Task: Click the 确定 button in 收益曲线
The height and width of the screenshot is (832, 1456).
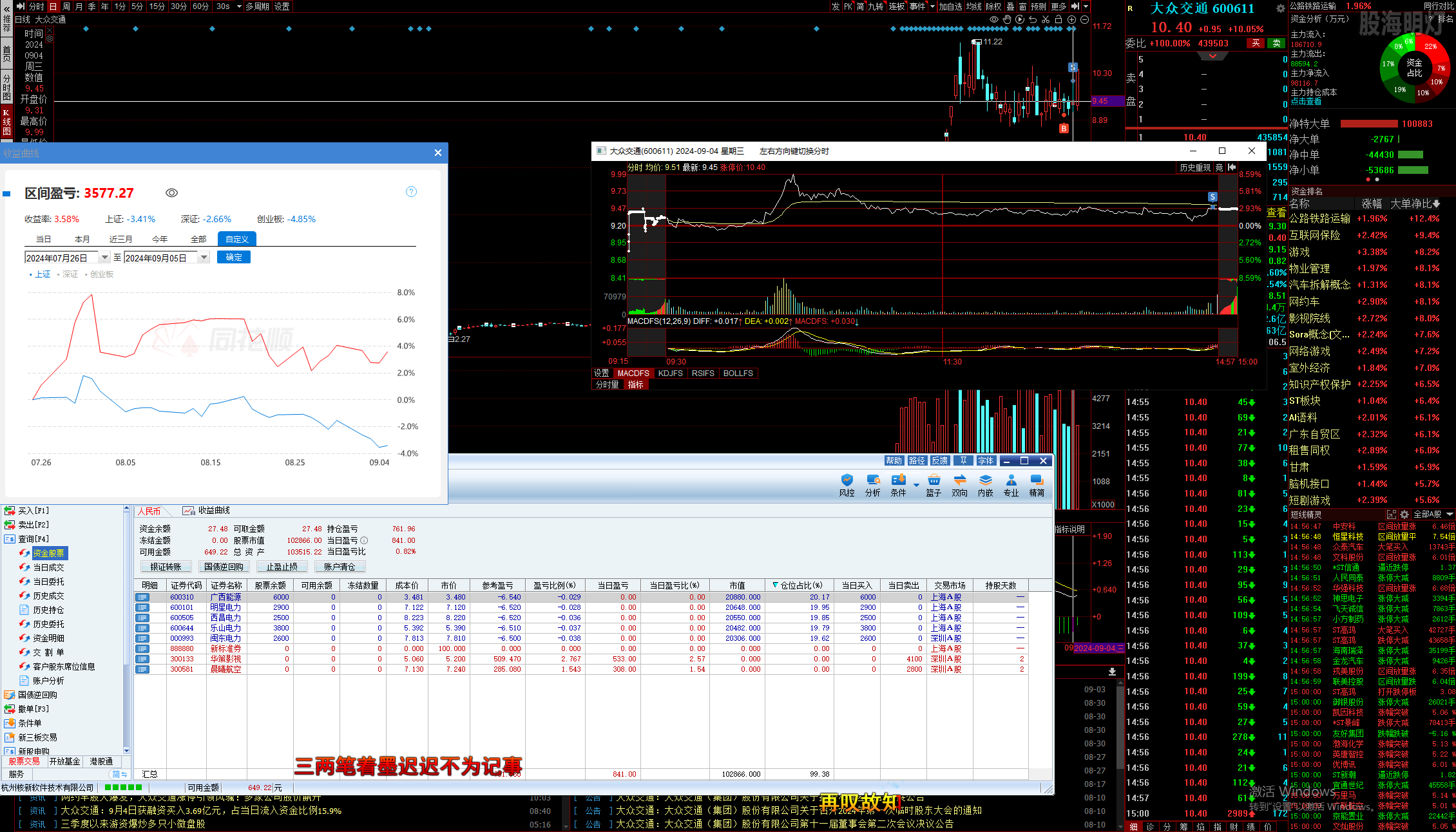Action: pyautogui.click(x=234, y=257)
